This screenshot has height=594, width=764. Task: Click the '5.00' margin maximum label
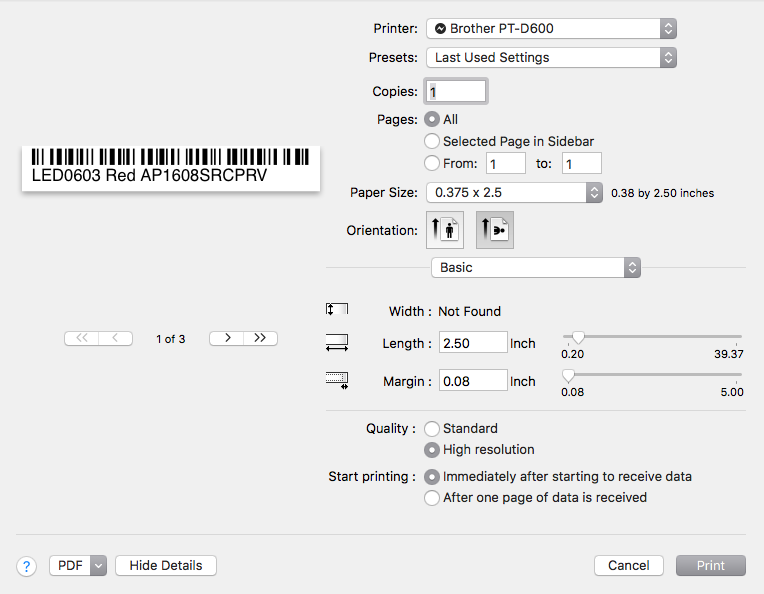click(732, 392)
